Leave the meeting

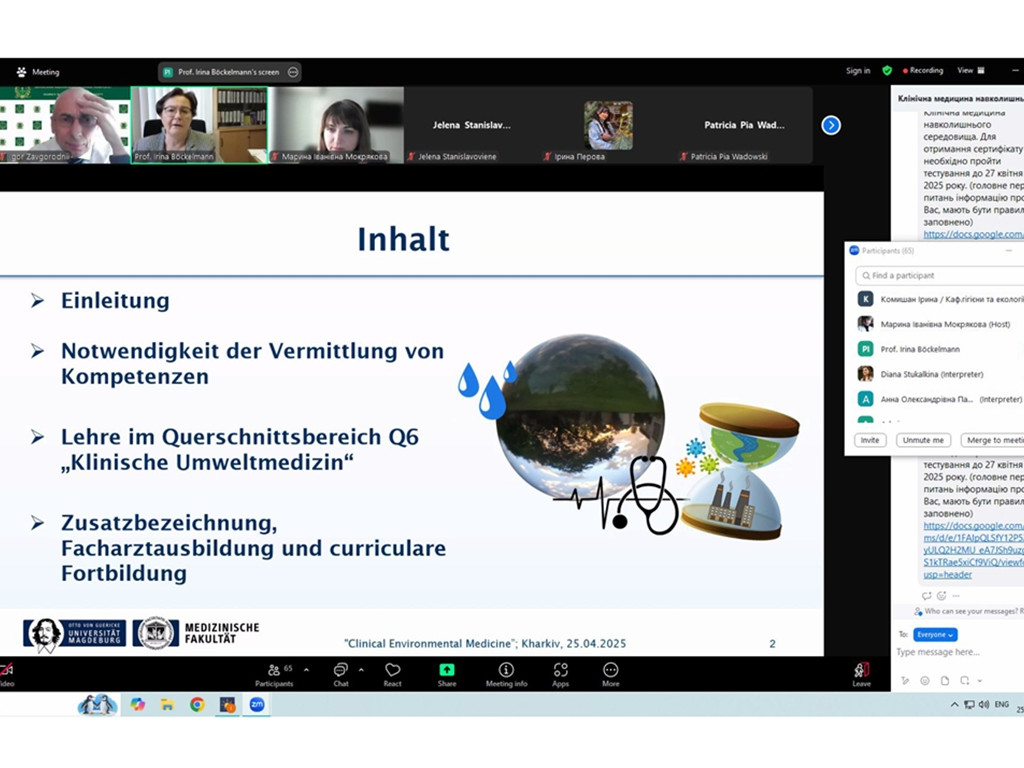861,675
